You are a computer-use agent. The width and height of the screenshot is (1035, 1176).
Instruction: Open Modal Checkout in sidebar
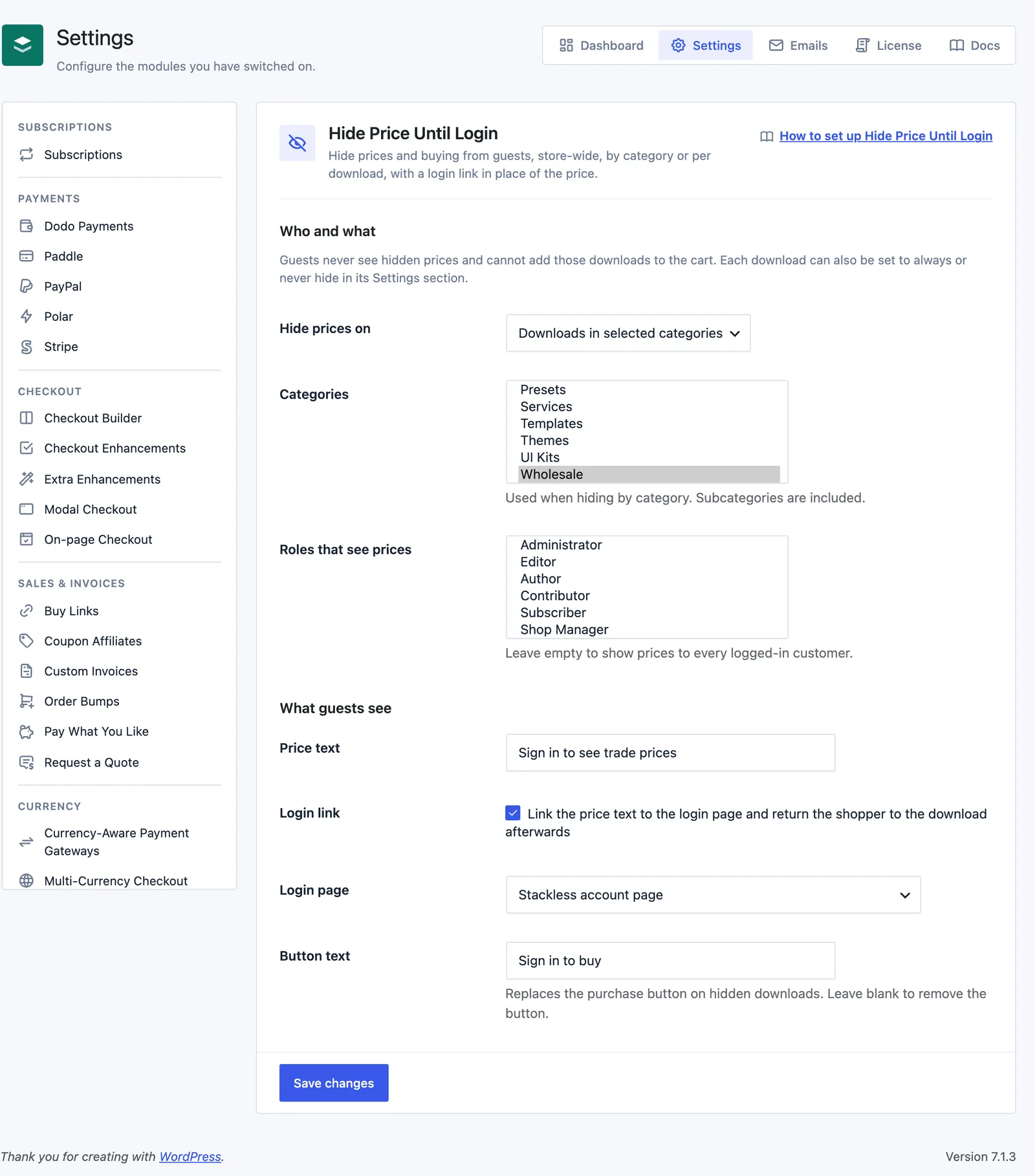click(91, 509)
